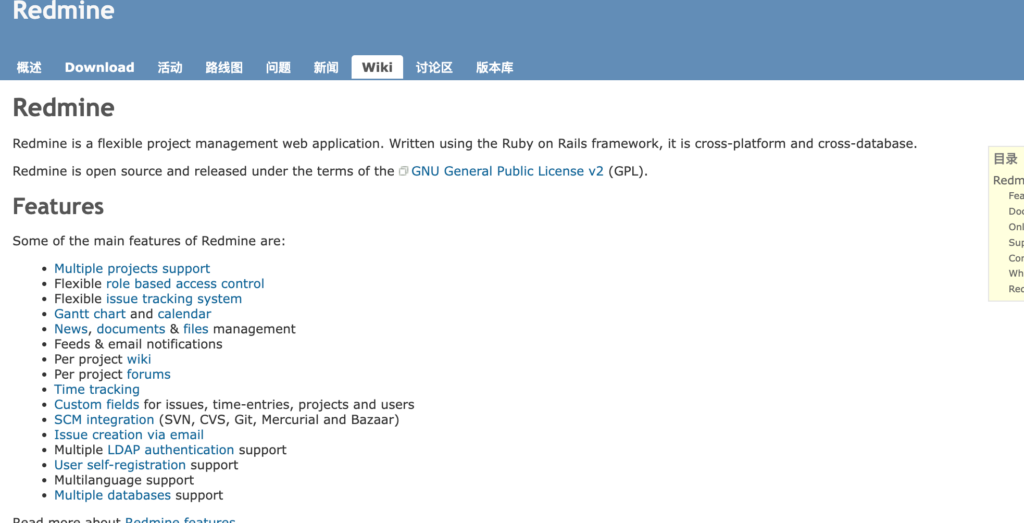Switch to the Download tab

[99, 68]
